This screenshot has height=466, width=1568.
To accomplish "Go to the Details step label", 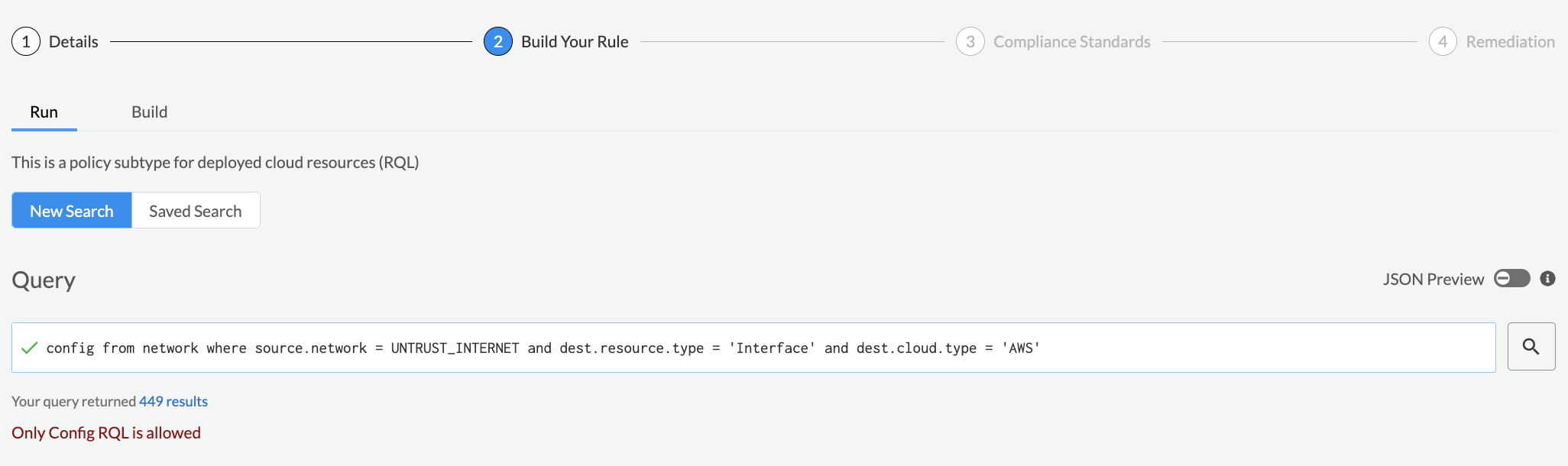I will (x=73, y=42).
